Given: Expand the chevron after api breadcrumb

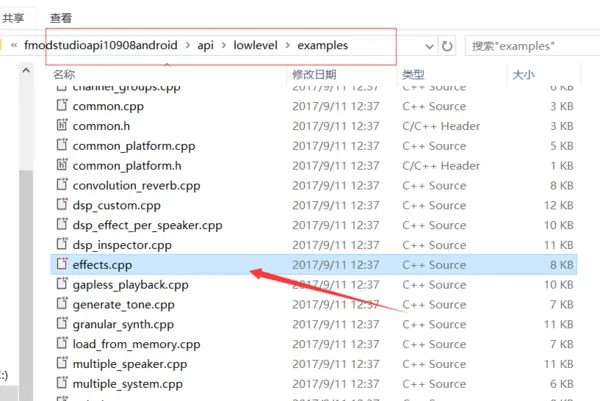Looking at the screenshot, I should [224, 45].
